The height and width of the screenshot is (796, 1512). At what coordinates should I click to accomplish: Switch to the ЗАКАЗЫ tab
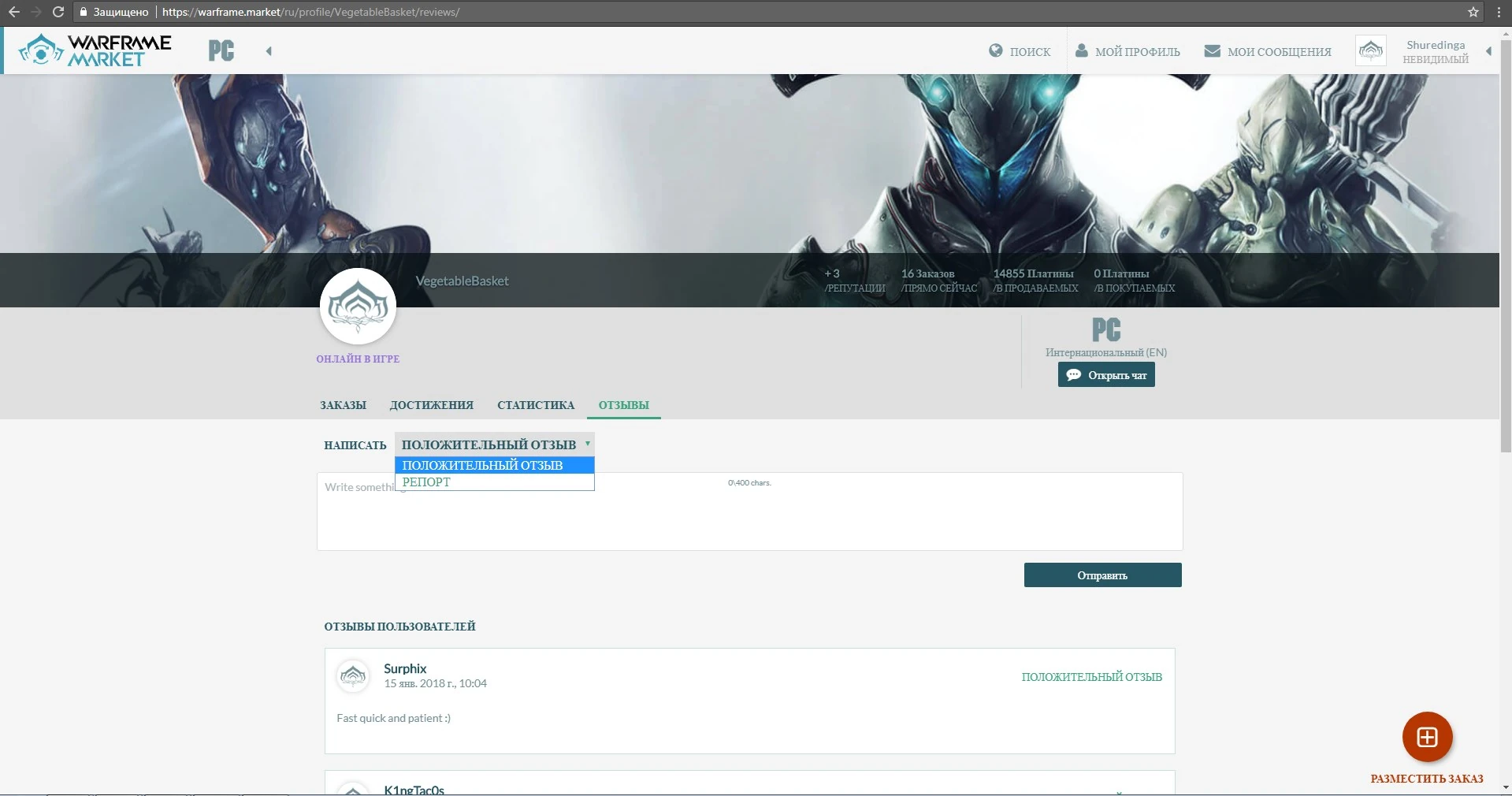click(343, 405)
